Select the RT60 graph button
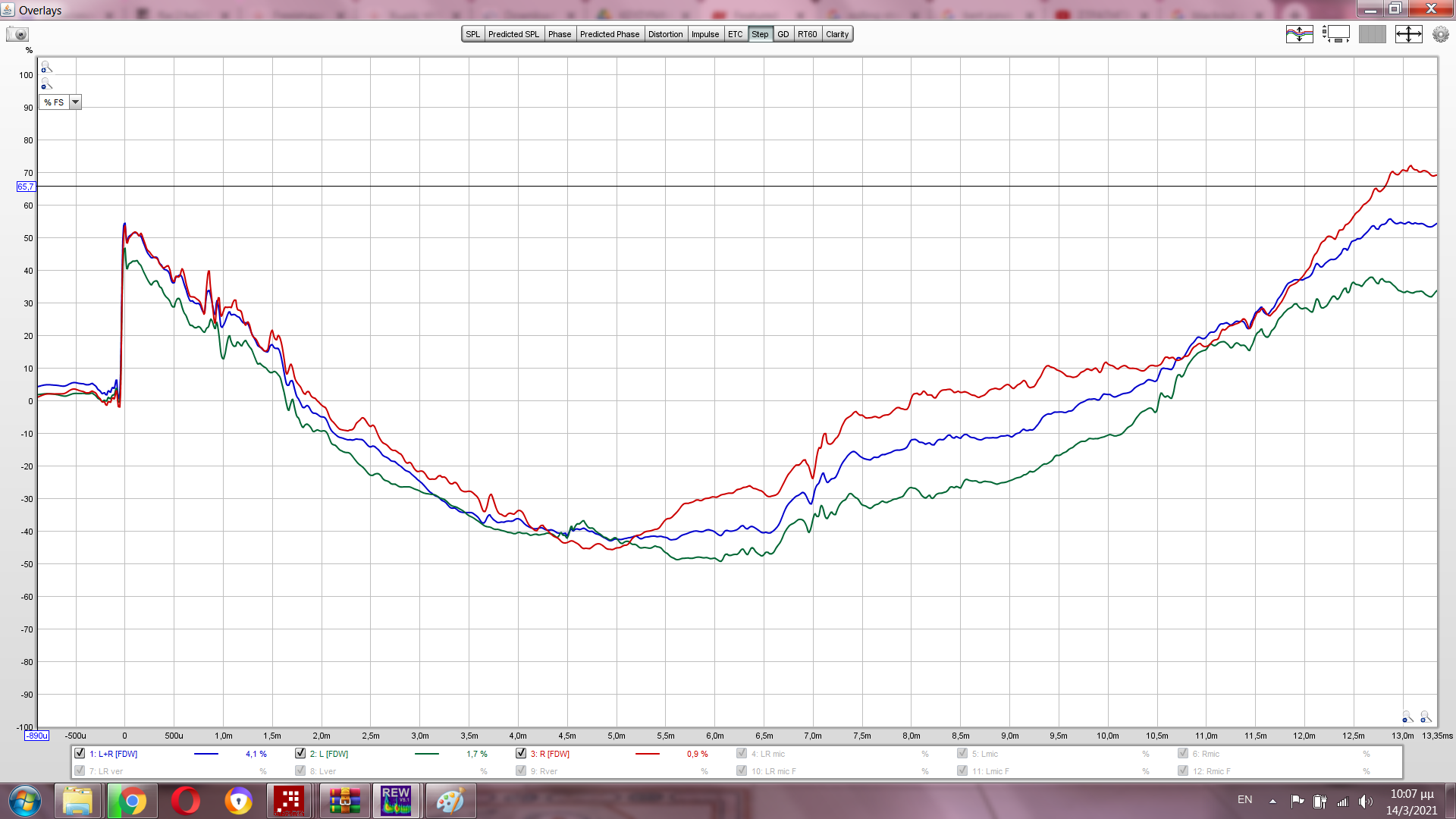1456x819 pixels. coord(807,34)
